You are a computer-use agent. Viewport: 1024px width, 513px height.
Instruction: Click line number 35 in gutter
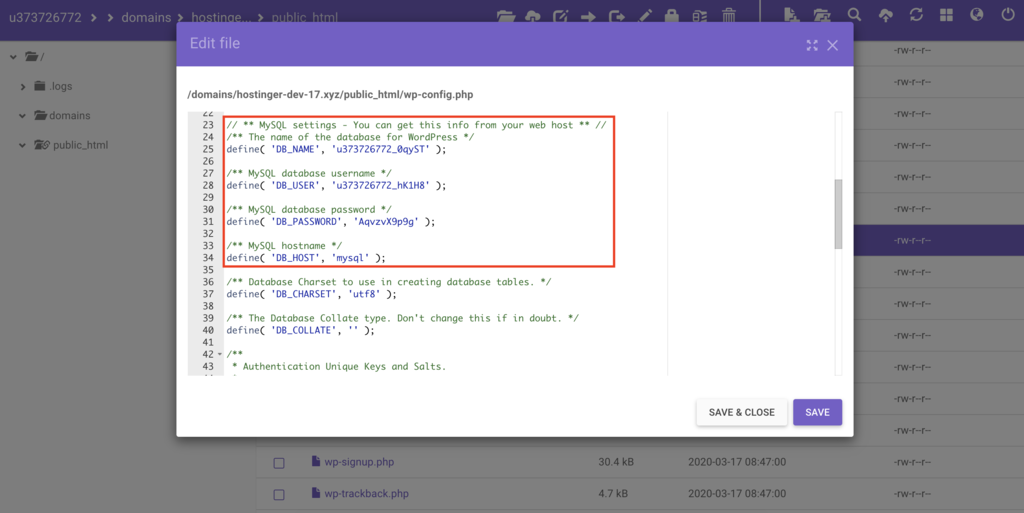(x=208, y=270)
